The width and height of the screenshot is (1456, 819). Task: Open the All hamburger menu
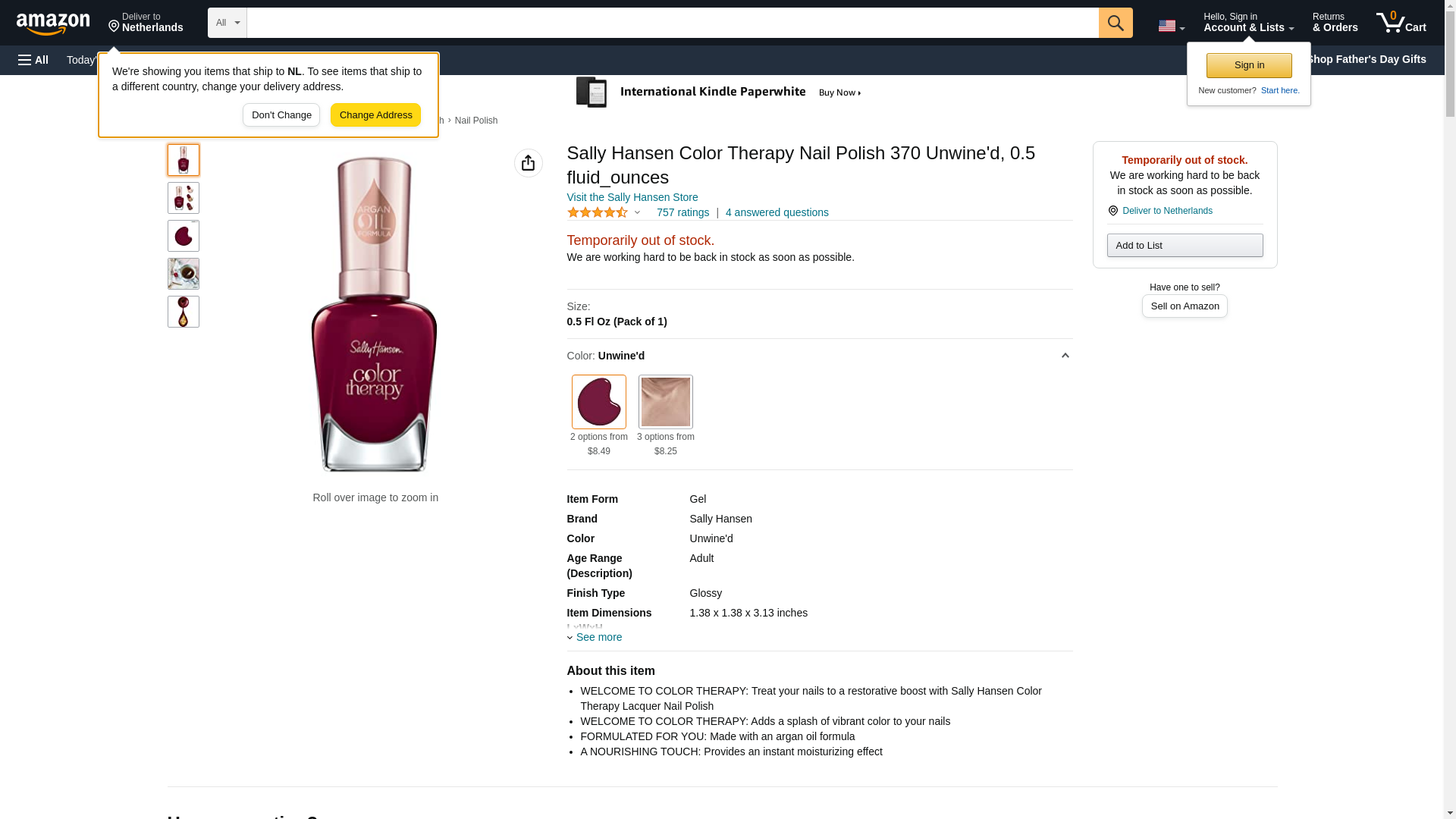click(x=33, y=60)
